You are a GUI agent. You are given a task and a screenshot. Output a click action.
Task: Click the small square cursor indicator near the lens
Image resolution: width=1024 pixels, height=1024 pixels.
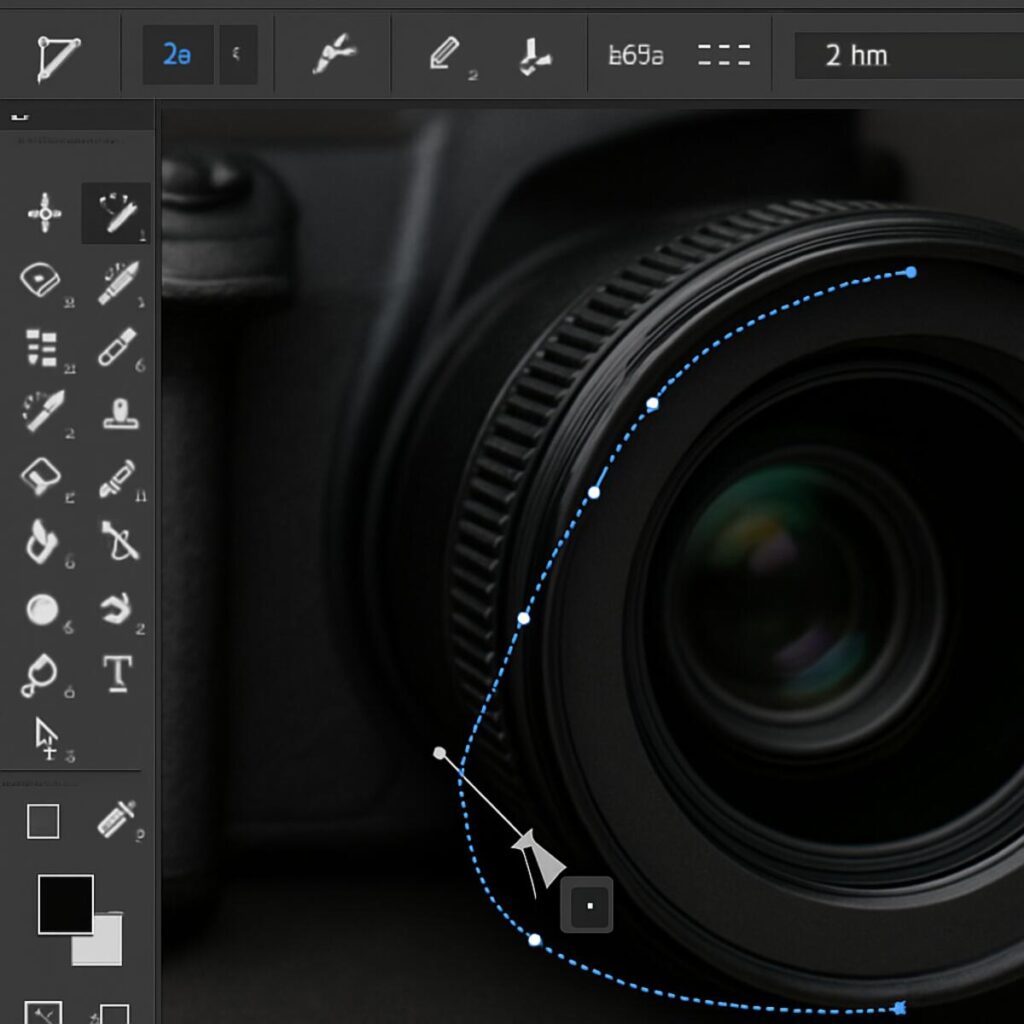(x=587, y=905)
